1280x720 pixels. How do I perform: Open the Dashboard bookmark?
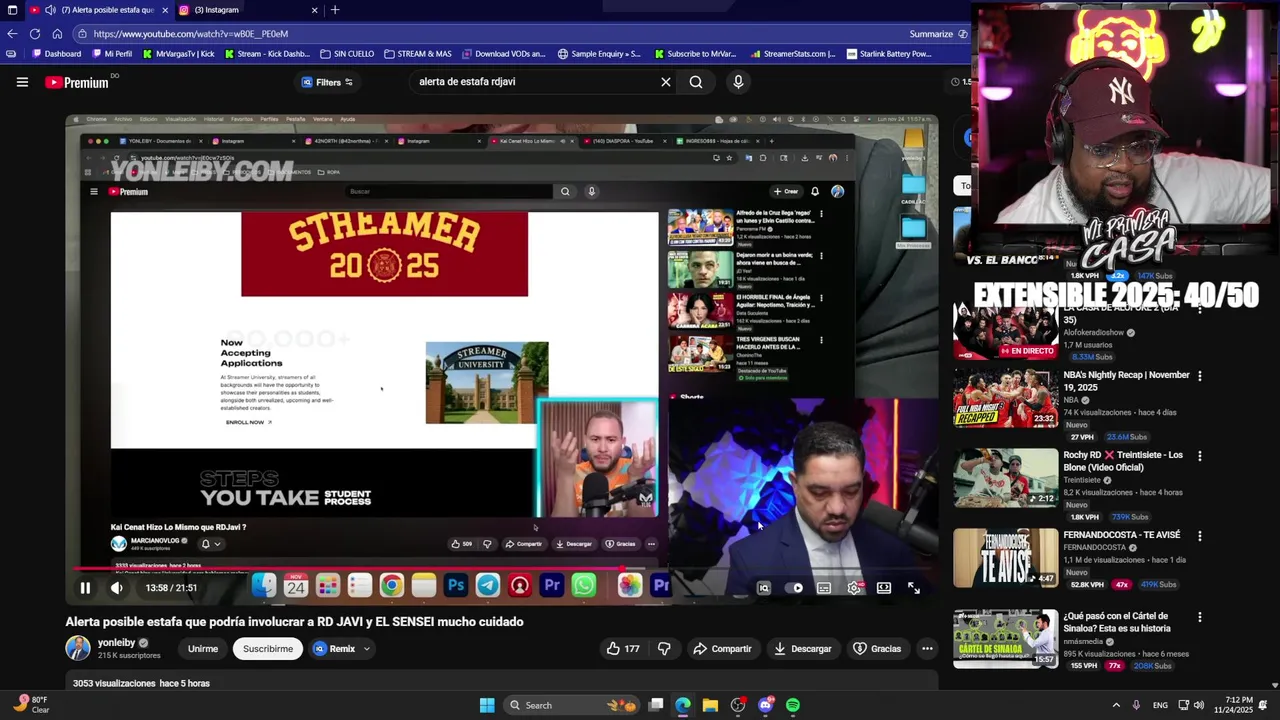pyautogui.click(x=55, y=54)
